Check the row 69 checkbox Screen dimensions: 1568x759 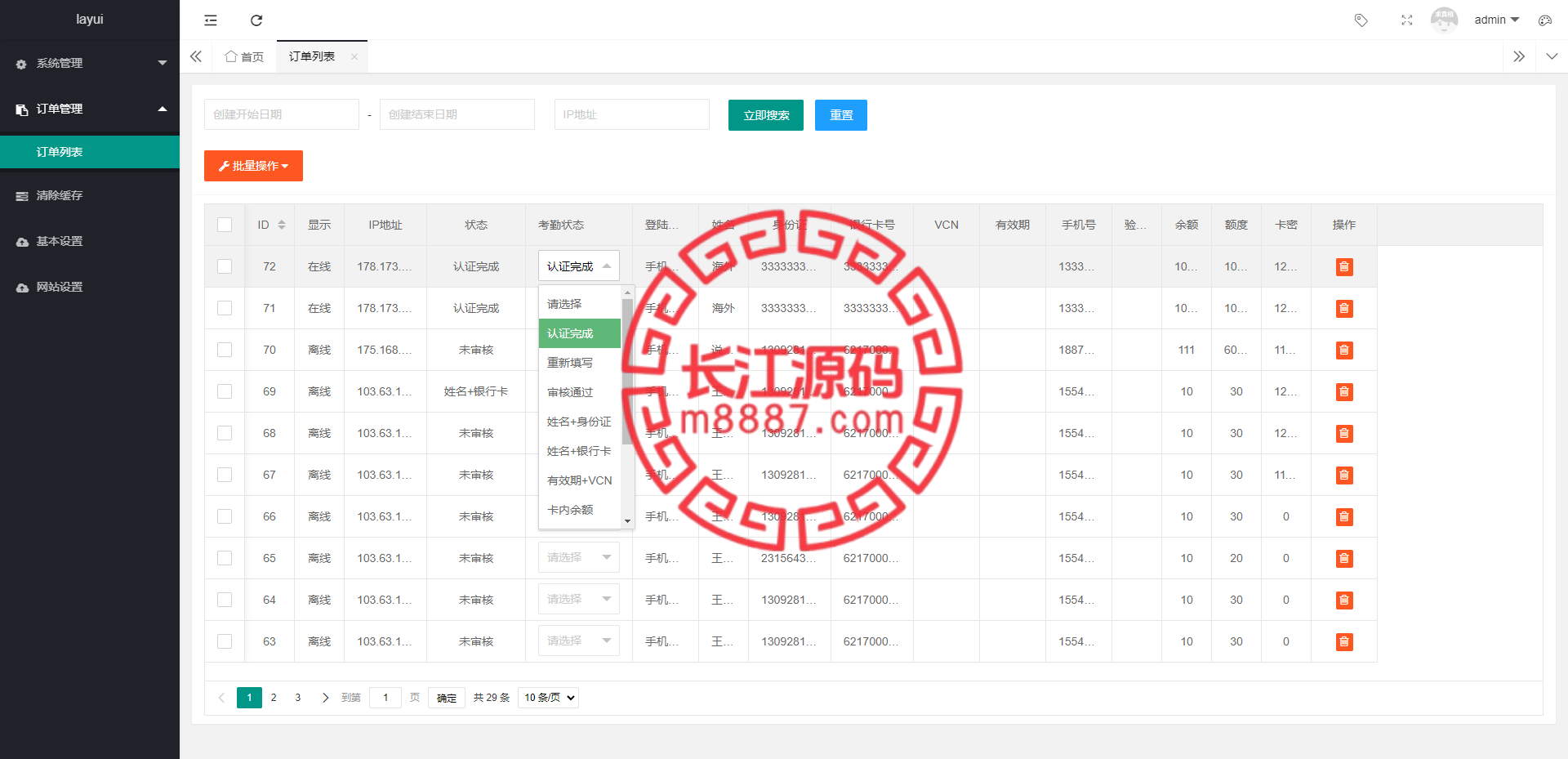(225, 391)
